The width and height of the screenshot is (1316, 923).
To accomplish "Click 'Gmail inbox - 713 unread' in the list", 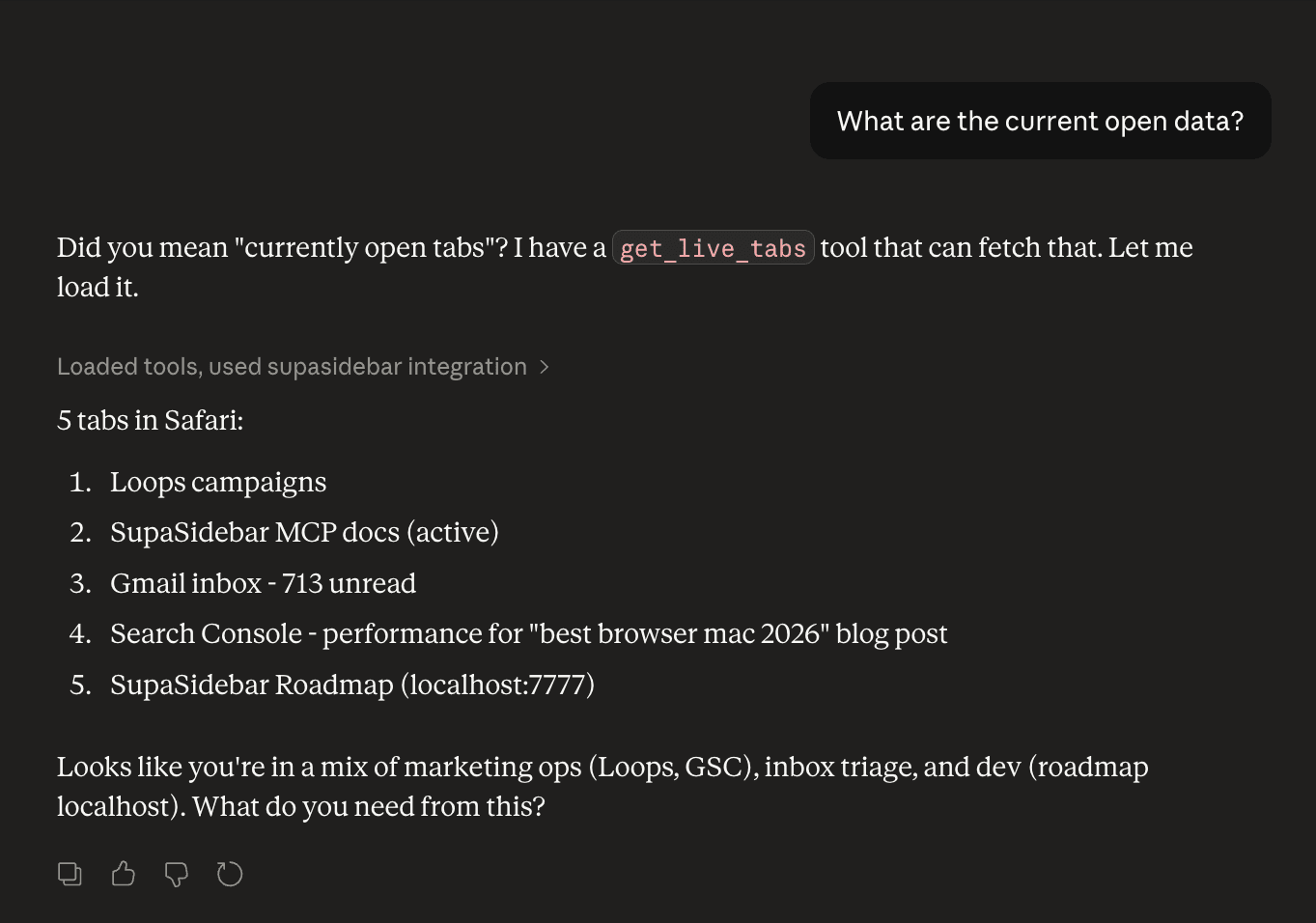I will coord(263,583).
